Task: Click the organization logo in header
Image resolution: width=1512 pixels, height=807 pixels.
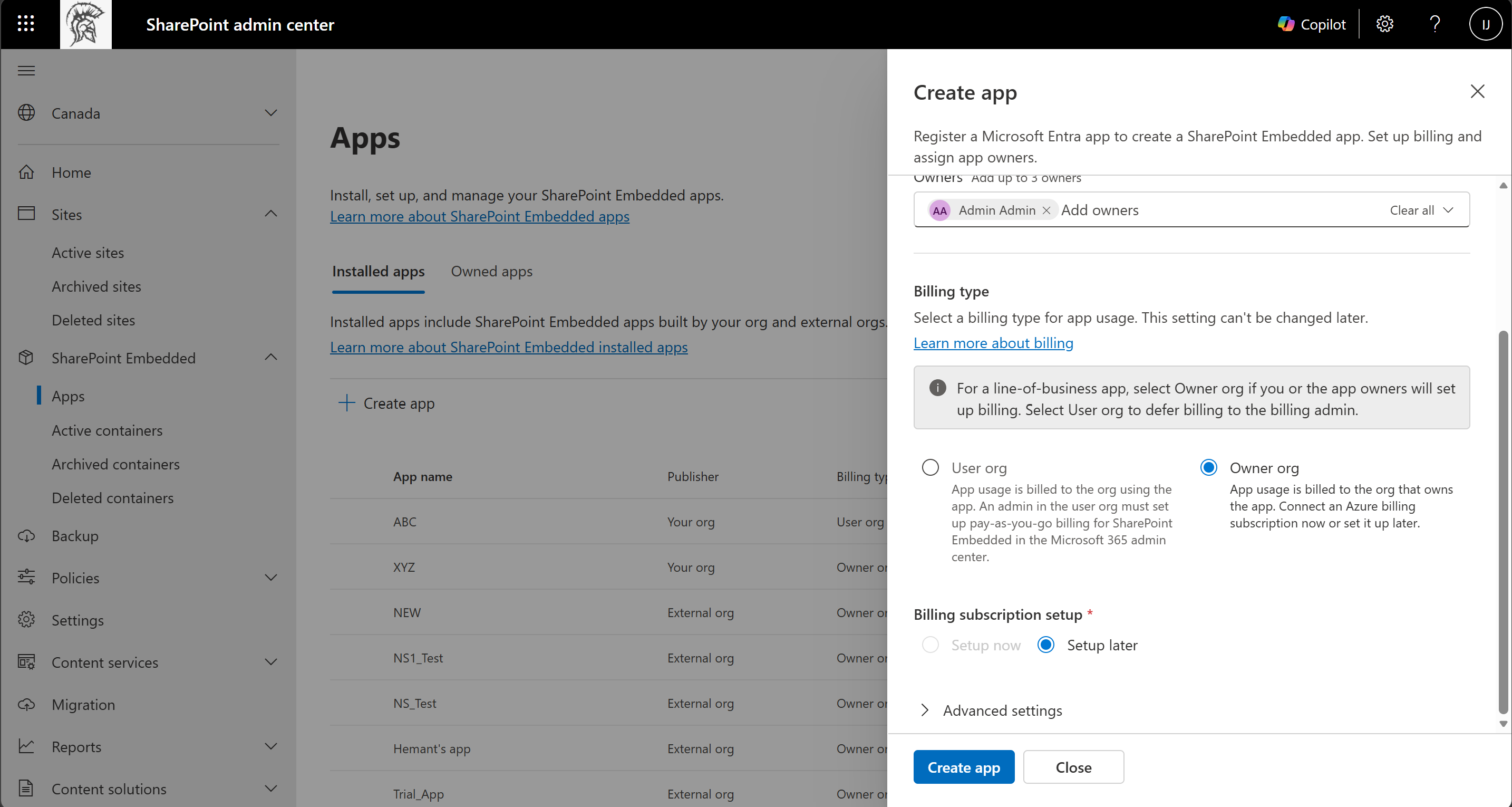Action: pyautogui.click(x=86, y=24)
